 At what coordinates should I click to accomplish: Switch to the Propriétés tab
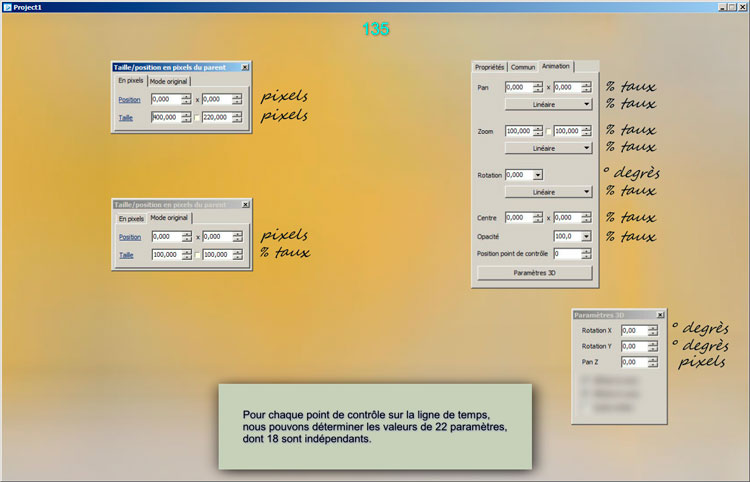(489, 67)
